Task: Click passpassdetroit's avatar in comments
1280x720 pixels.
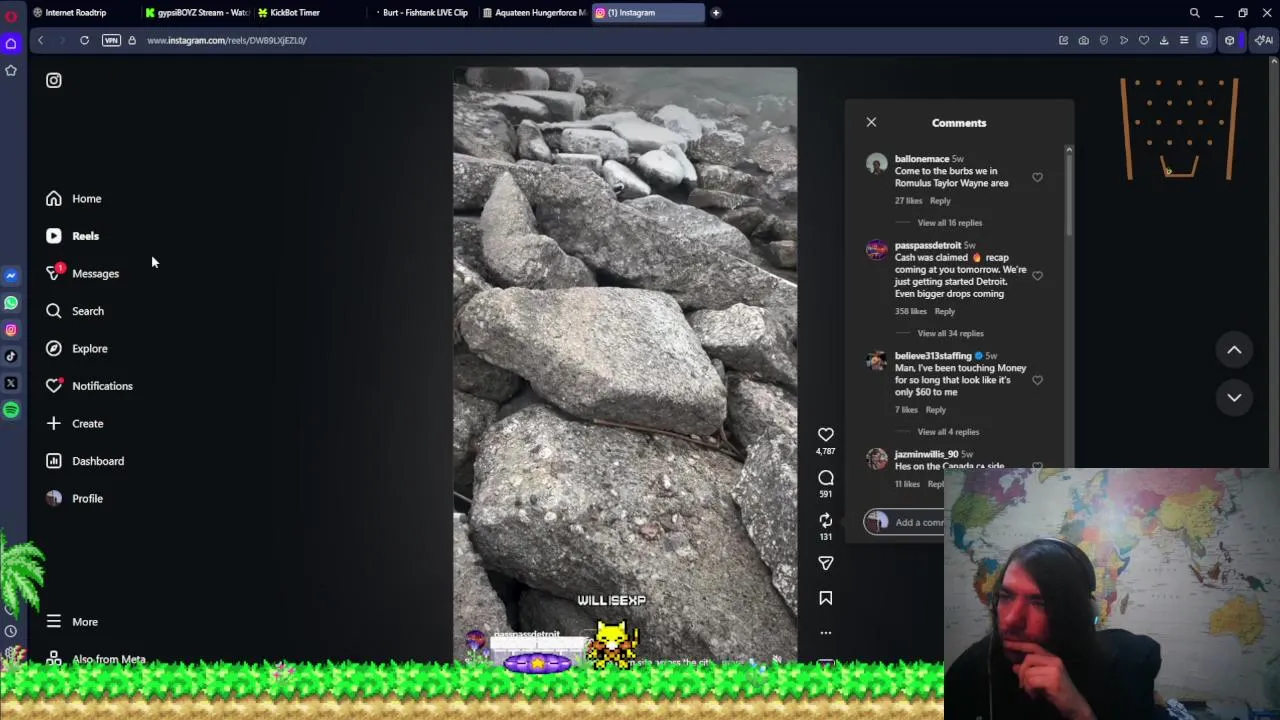Action: point(877,250)
